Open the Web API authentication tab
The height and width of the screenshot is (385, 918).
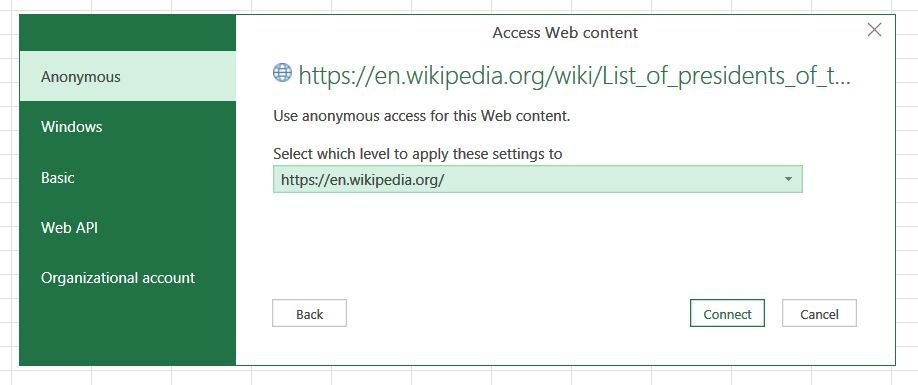[x=128, y=228]
